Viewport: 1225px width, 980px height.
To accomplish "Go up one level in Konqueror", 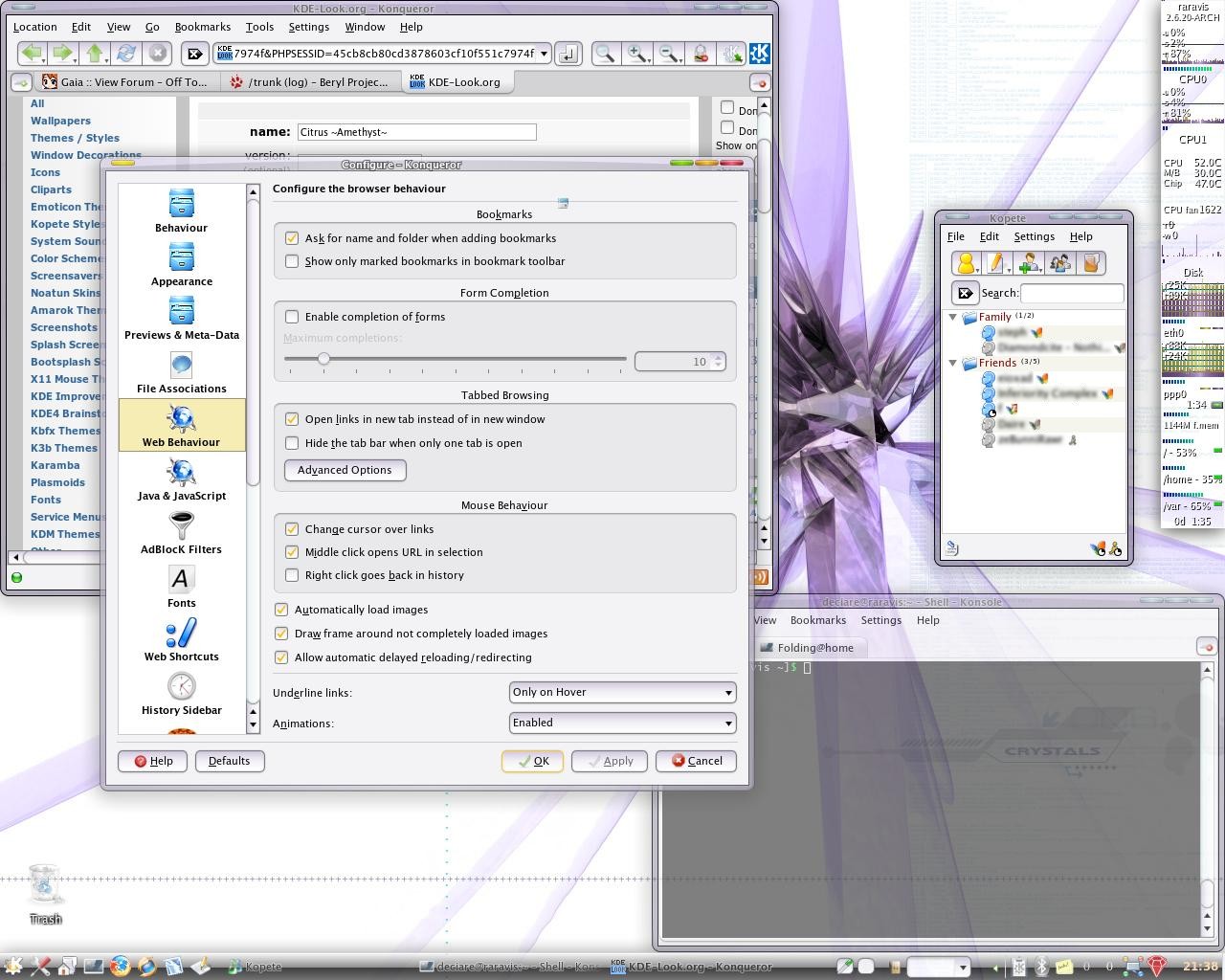I will 95,54.
